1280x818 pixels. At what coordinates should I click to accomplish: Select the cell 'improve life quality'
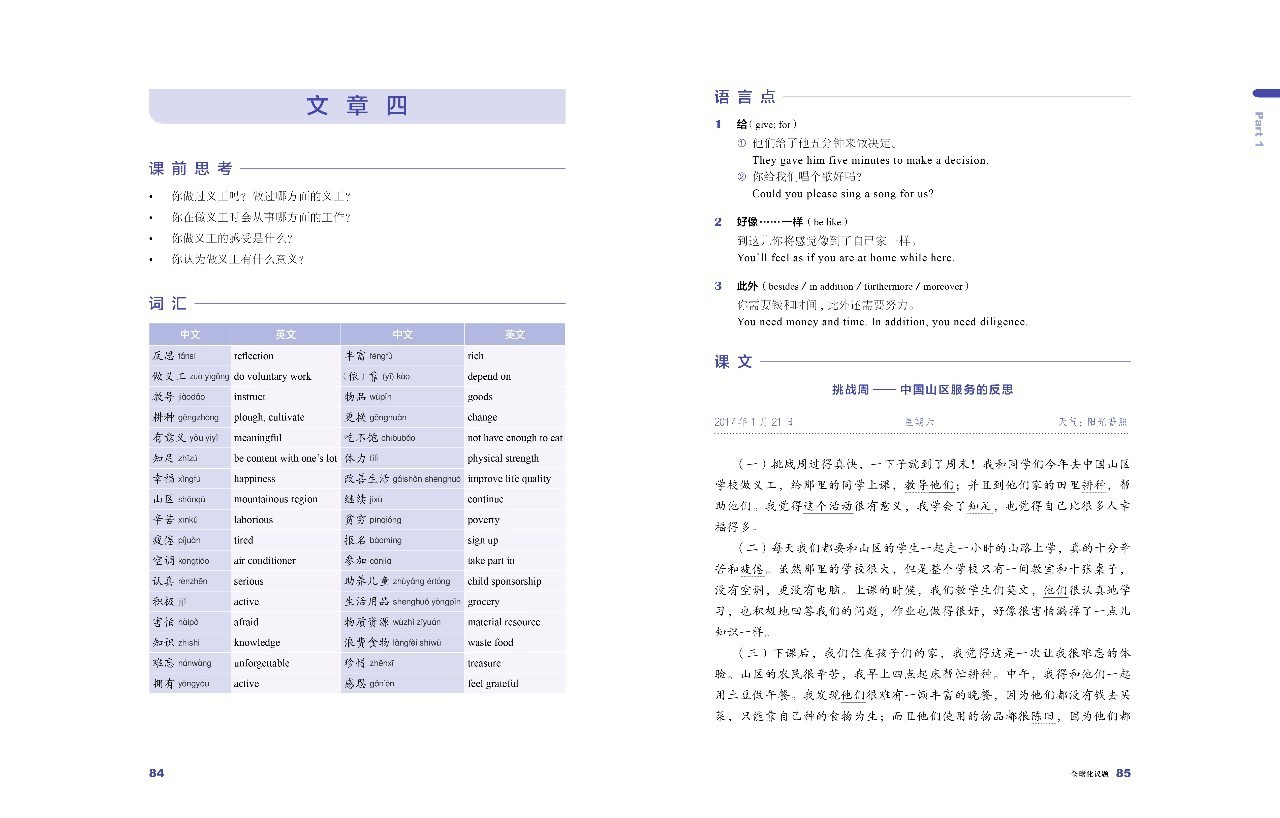click(514, 479)
